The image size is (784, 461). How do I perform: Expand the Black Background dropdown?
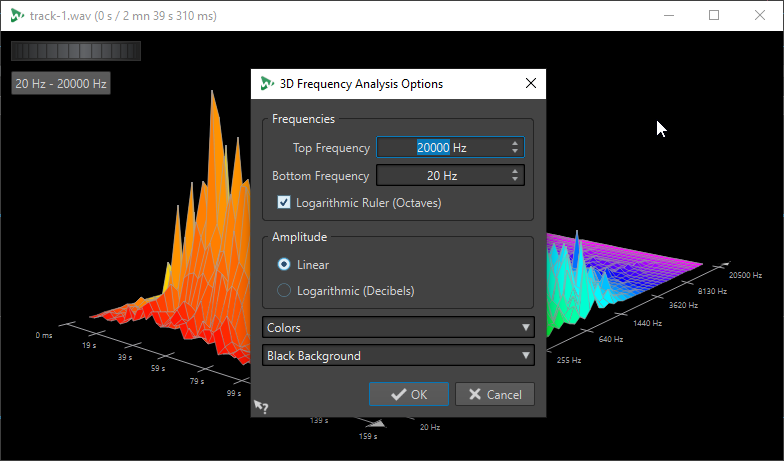pyautogui.click(x=398, y=355)
